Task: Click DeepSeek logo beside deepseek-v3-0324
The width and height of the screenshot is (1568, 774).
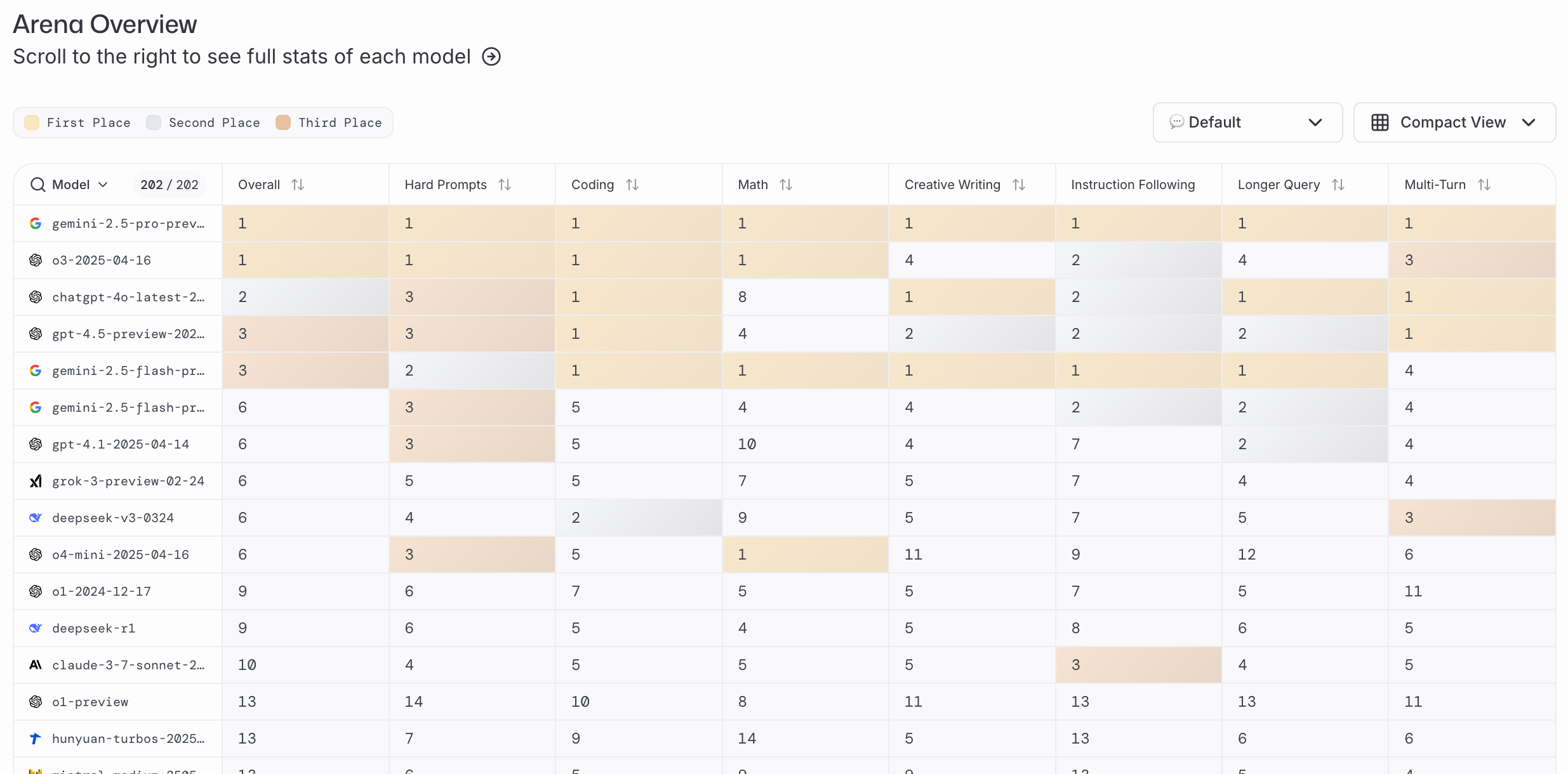Action: click(x=36, y=518)
